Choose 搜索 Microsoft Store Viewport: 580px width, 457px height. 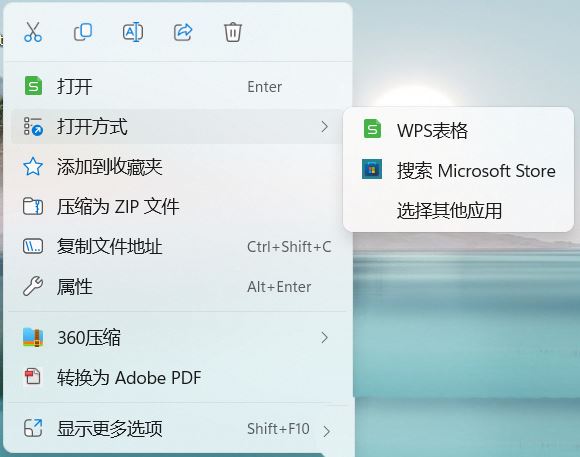[x=458, y=171]
